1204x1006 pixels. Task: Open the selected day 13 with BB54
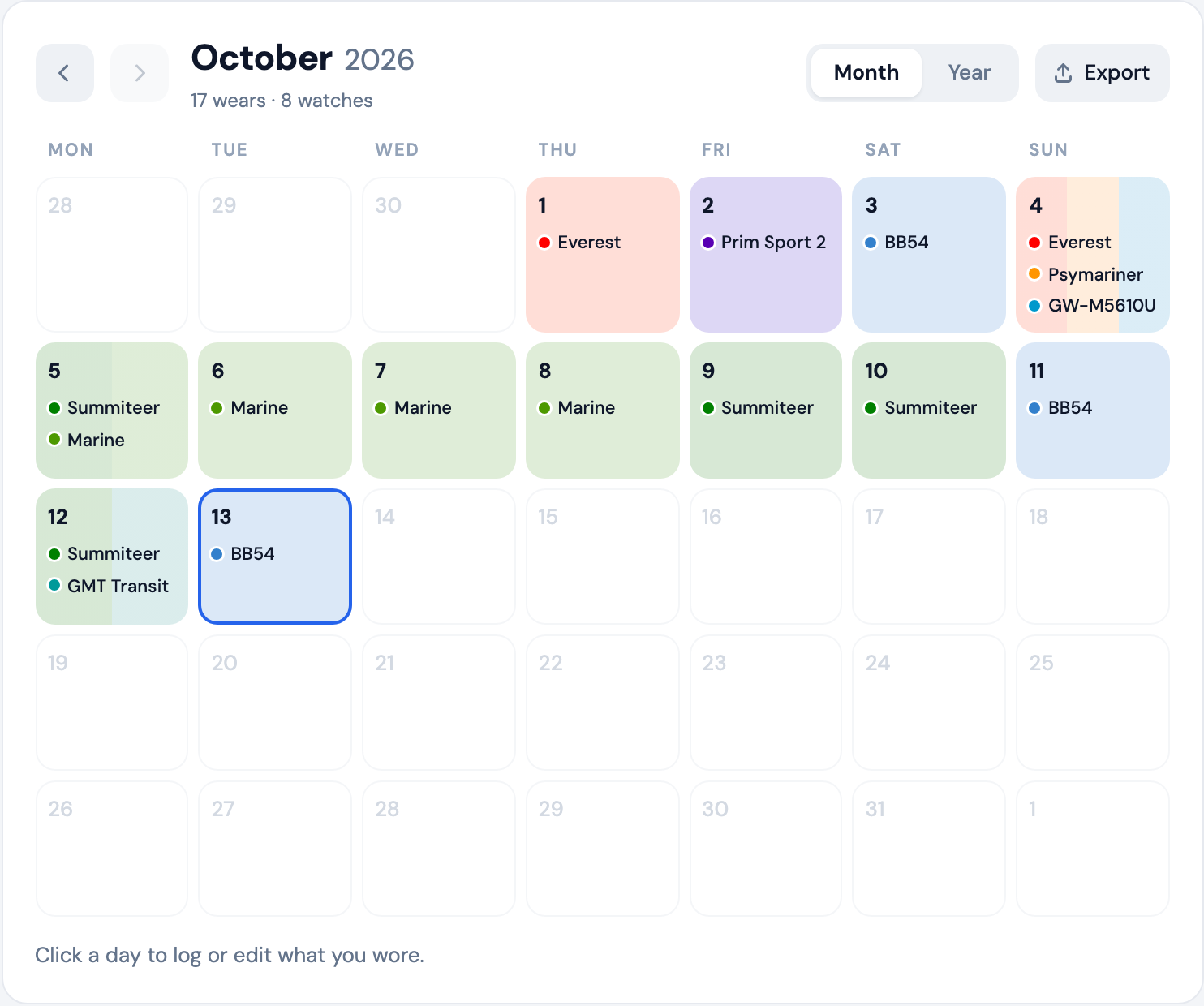click(x=275, y=557)
